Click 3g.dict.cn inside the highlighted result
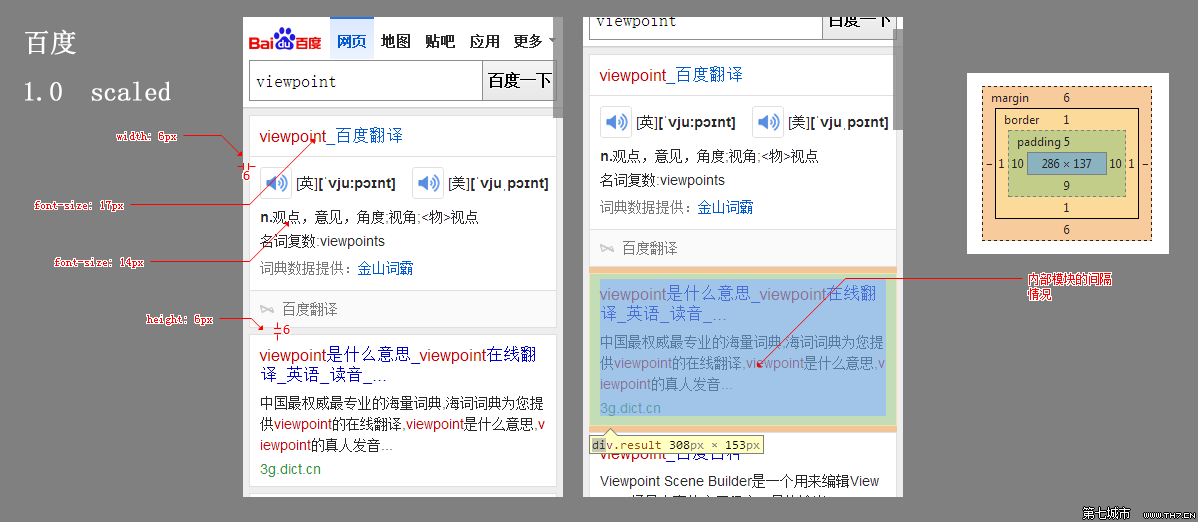The width and height of the screenshot is (1198, 522). [630, 408]
